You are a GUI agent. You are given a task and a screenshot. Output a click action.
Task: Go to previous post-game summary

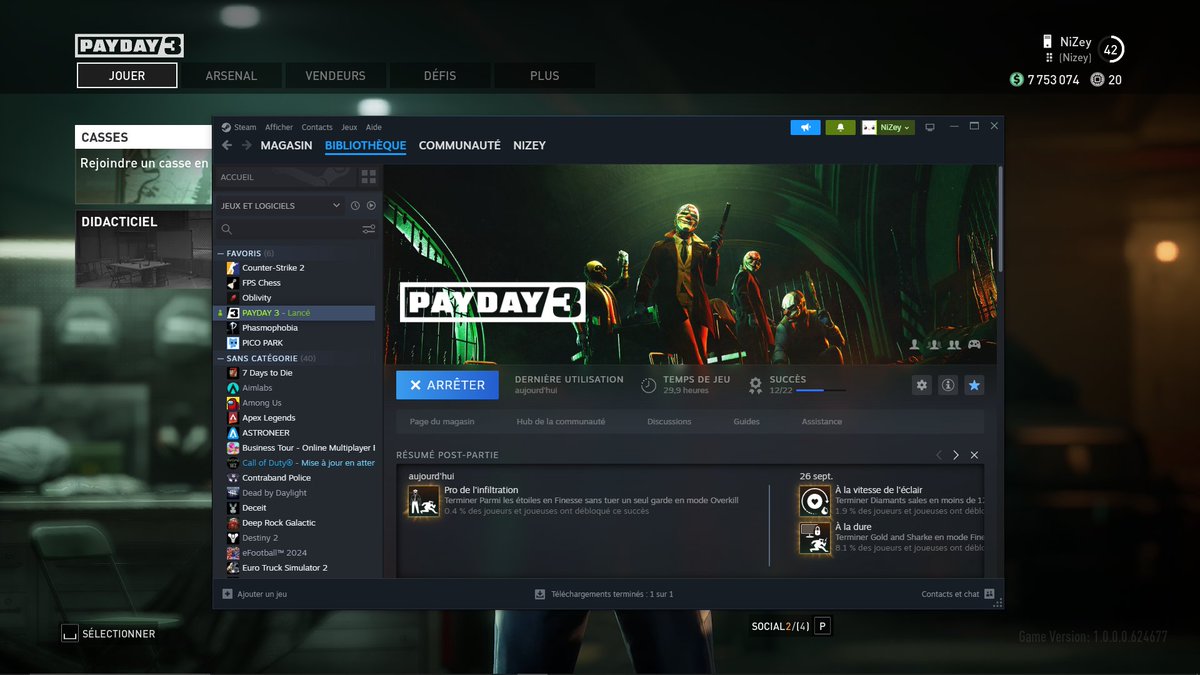[938, 455]
